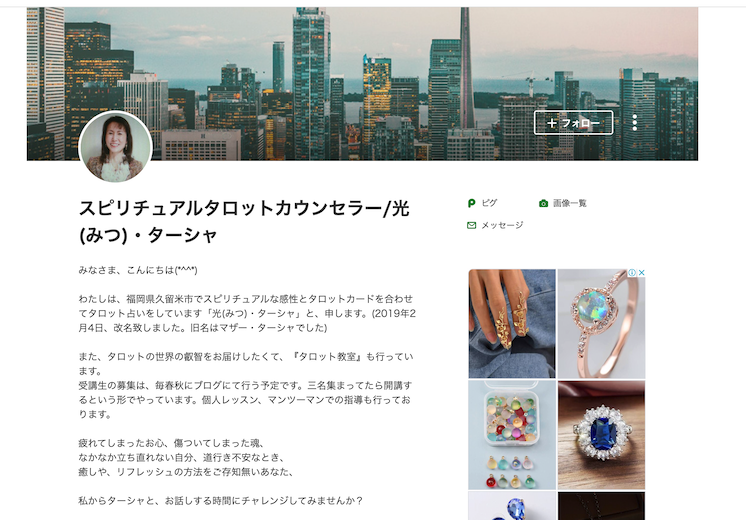Image resolution: width=746 pixels, height=520 pixels.
Task: Click the plus icon in the follow button
Action: click(551, 123)
